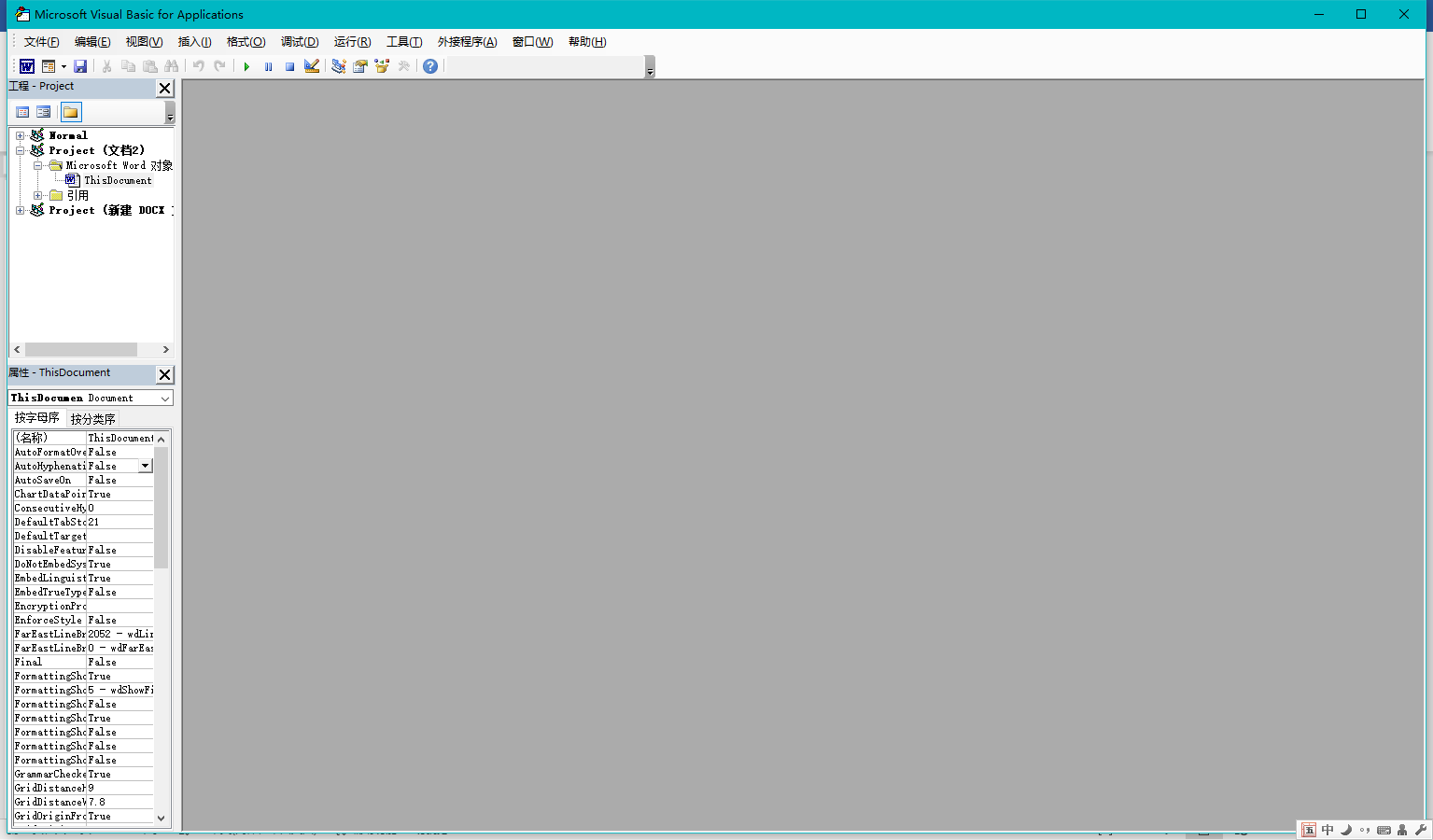The width and height of the screenshot is (1433, 840).
Task: Click the IME soft keyboard icon
Action: pos(1384,830)
